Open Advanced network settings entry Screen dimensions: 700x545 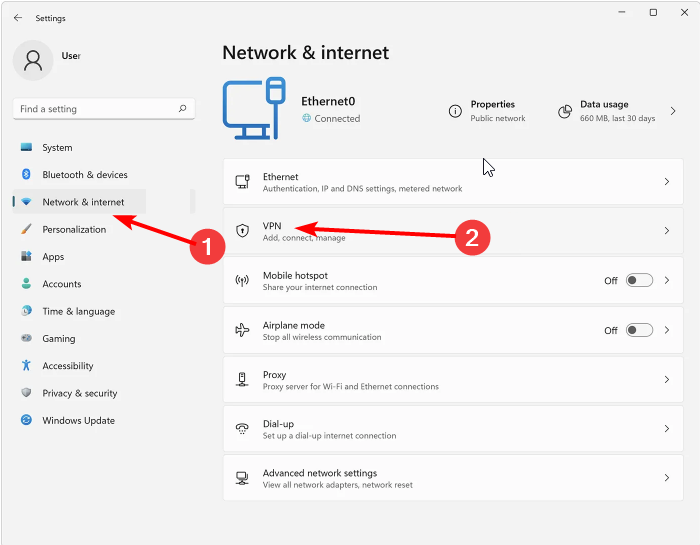point(453,478)
